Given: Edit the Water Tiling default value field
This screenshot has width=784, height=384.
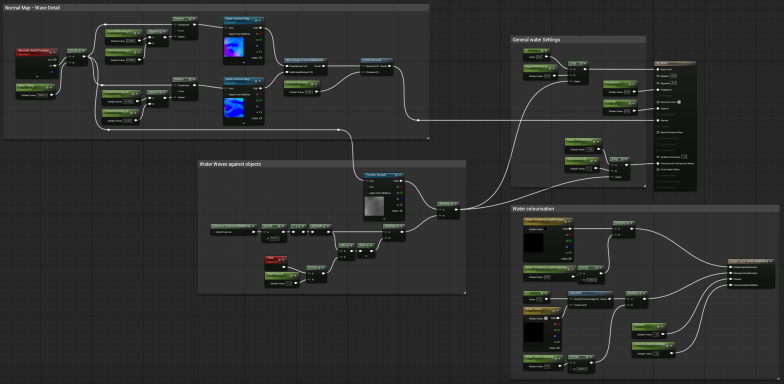Looking at the screenshot, I should pyautogui.click(x=42, y=95).
